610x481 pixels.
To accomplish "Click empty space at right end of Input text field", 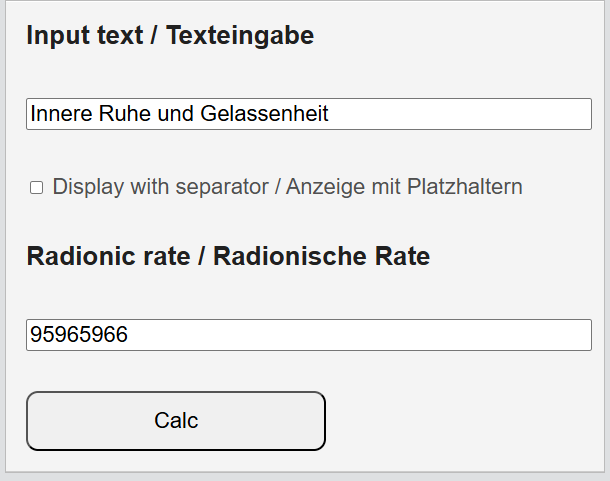I will point(540,114).
